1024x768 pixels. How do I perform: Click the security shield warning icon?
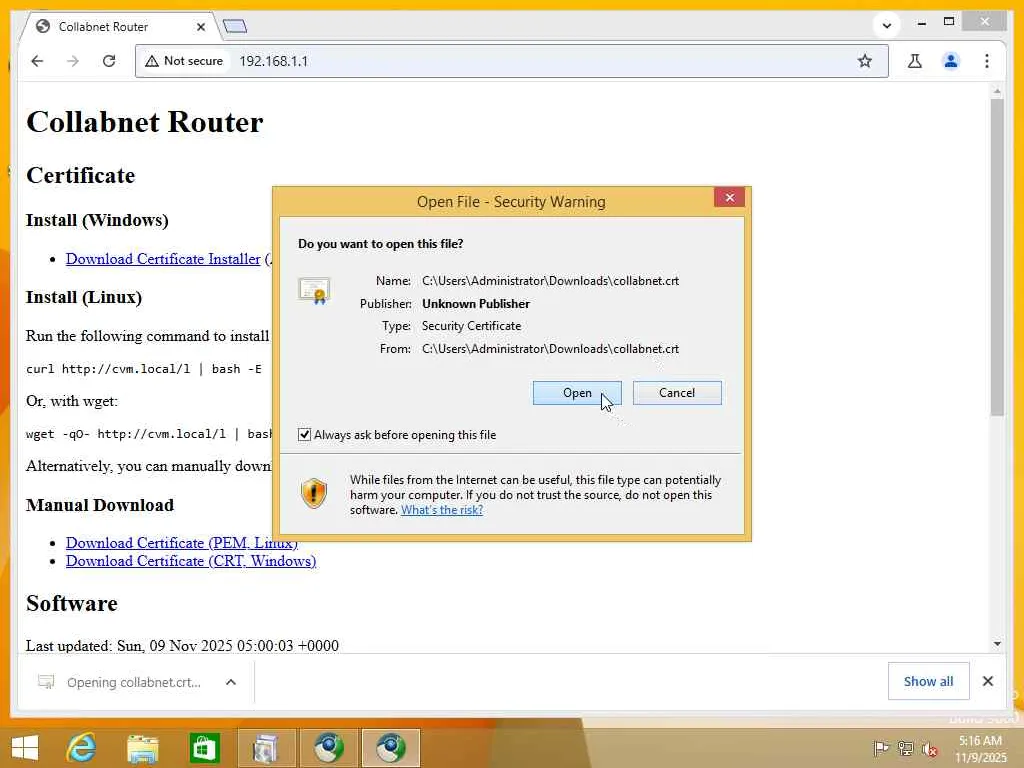pos(313,493)
